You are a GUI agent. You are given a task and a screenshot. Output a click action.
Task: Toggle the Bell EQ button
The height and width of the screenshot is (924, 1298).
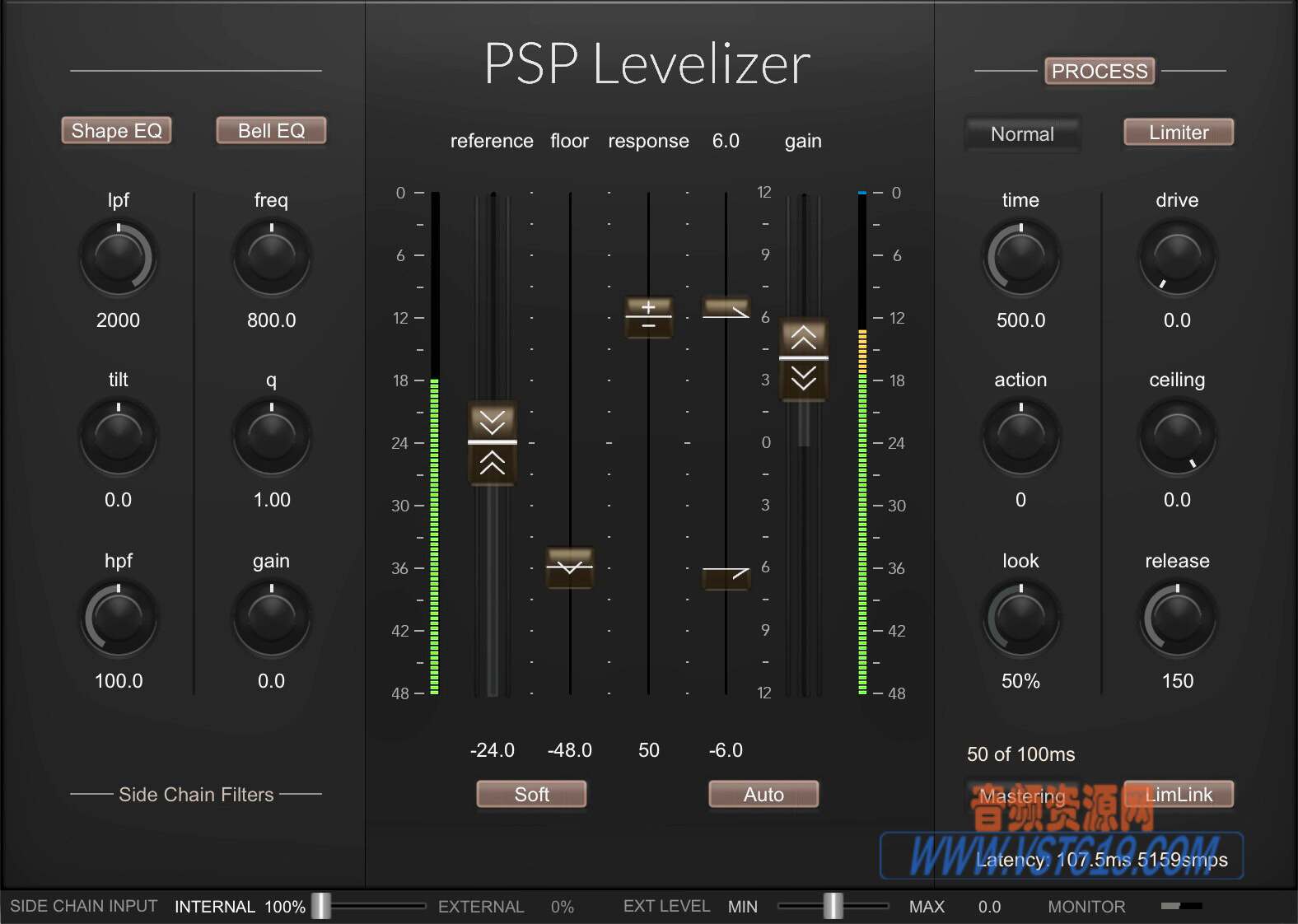pyautogui.click(x=272, y=131)
